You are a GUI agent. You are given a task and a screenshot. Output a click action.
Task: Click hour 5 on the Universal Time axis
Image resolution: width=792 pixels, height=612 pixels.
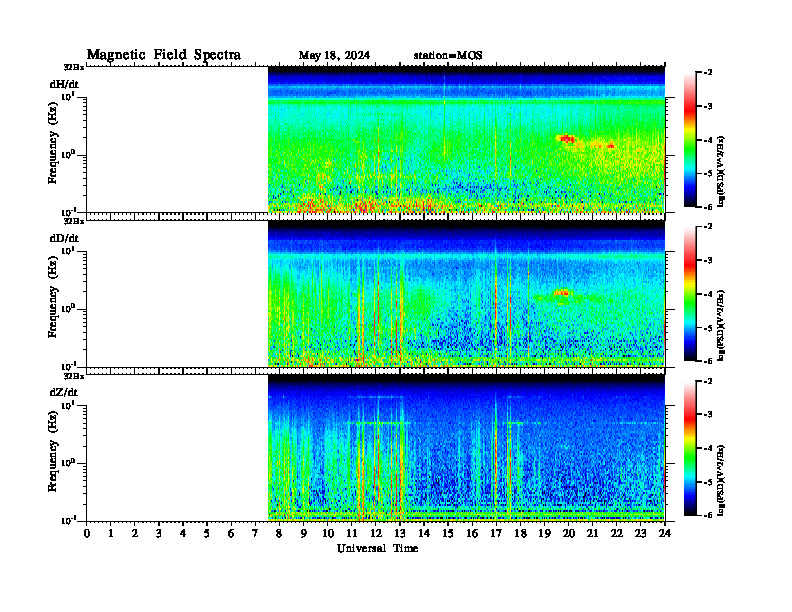coord(207,534)
